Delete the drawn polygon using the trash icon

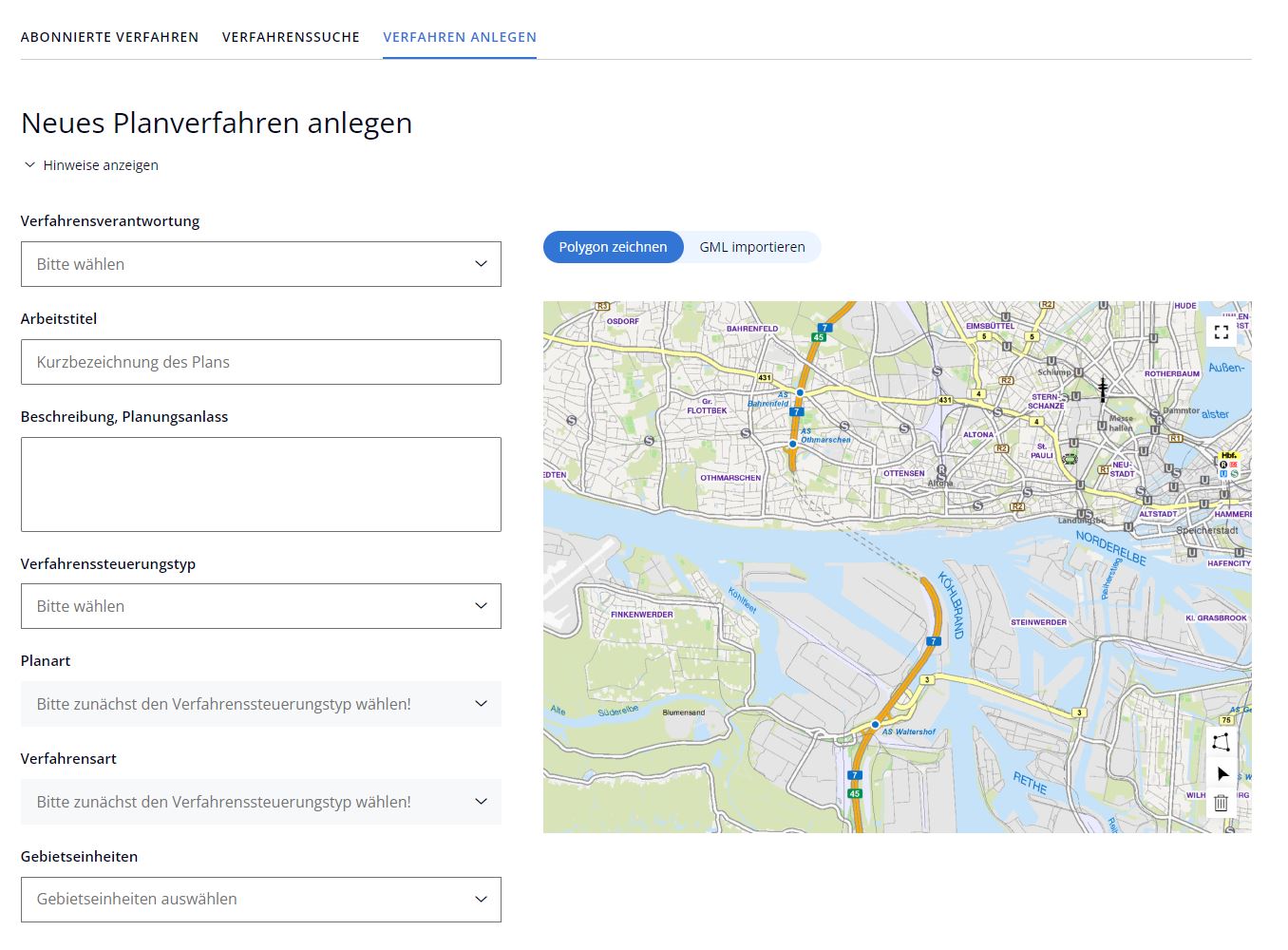tap(1222, 801)
